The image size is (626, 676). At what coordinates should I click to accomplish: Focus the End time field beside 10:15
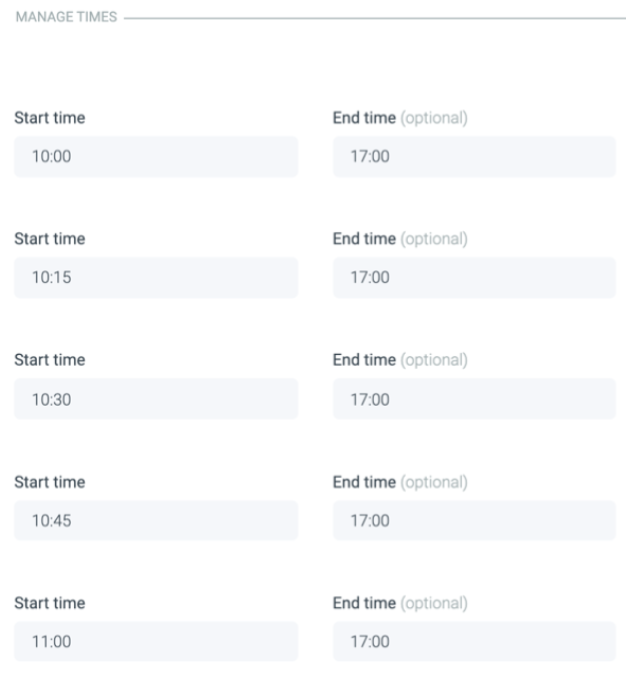[x=474, y=278]
